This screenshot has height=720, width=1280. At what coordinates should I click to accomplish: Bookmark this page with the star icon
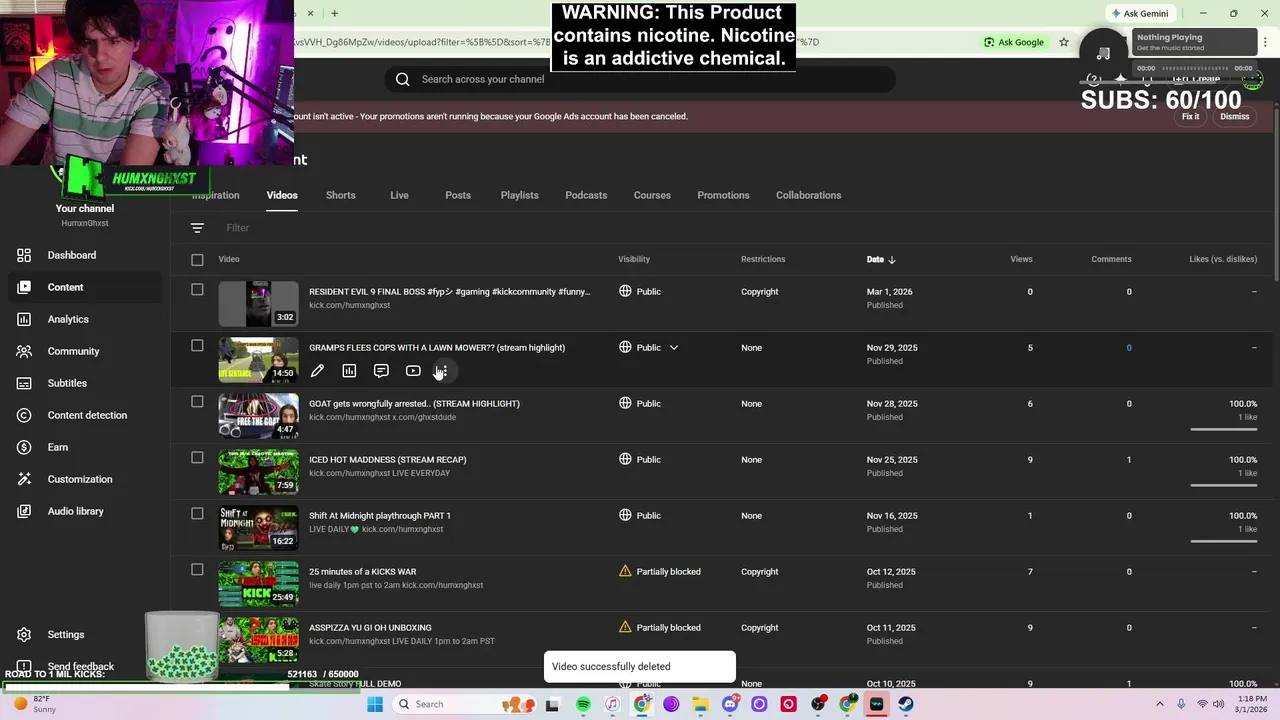coord(1064,42)
